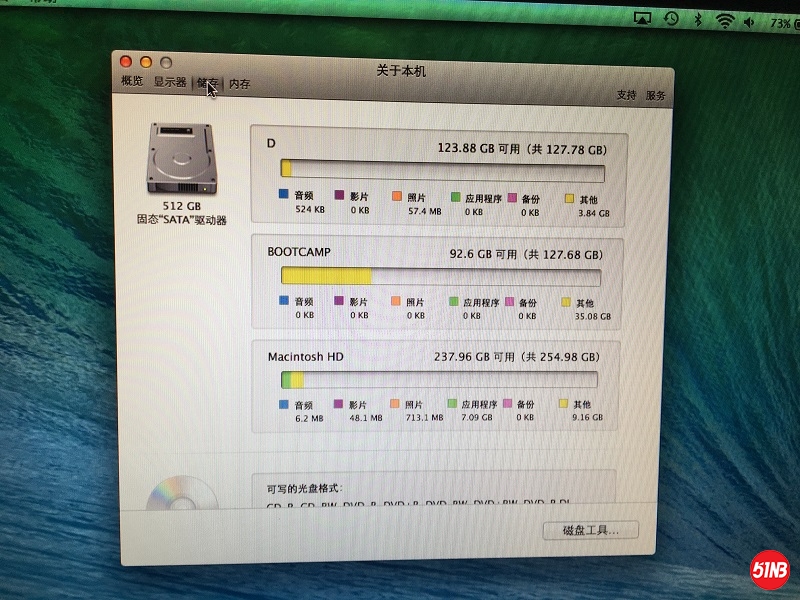Click the 35.08 GB other value
800x600 pixels.
(x=592, y=316)
